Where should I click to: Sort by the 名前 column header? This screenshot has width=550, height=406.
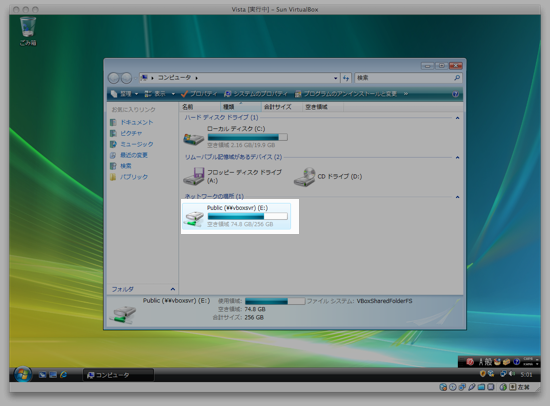pos(200,107)
